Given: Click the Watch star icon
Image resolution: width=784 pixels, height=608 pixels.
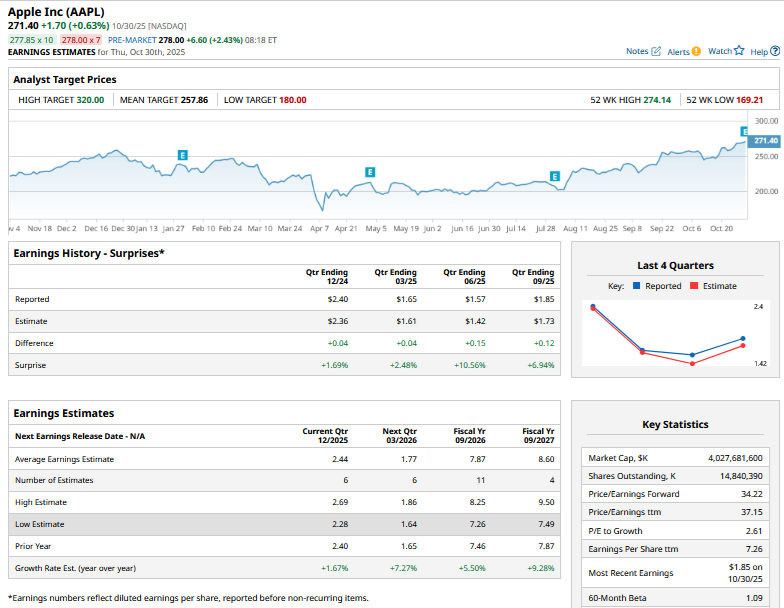Looking at the screenshot, I should click(739, 51).
